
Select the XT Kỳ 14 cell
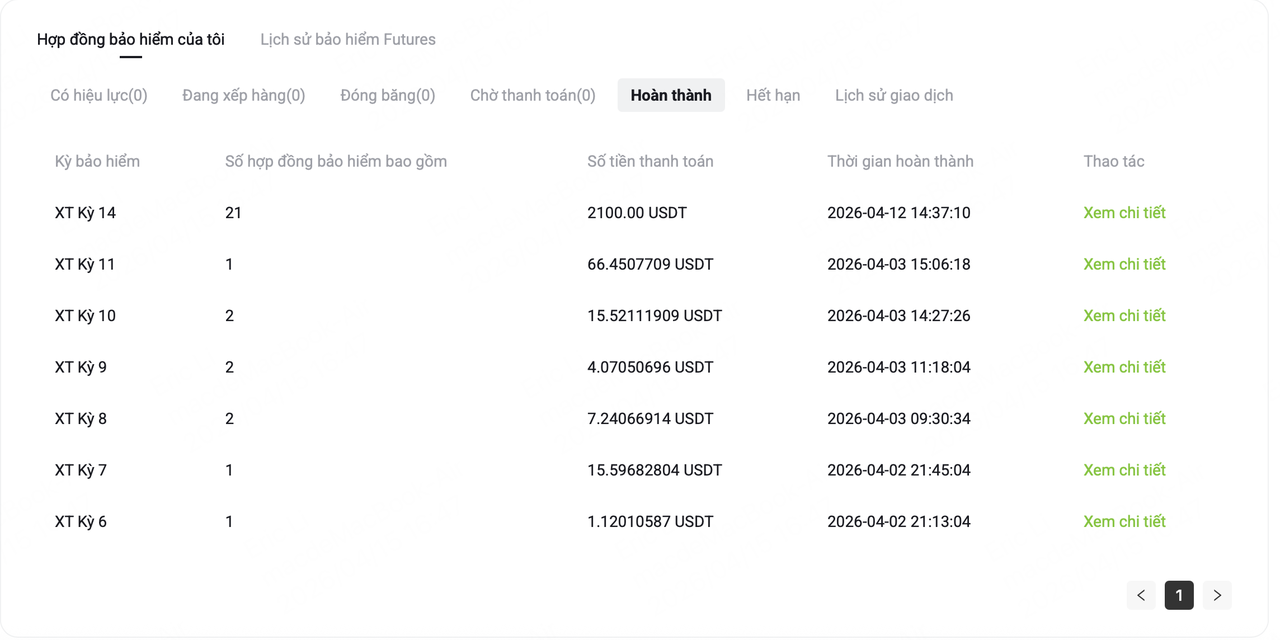click(85, 213)
